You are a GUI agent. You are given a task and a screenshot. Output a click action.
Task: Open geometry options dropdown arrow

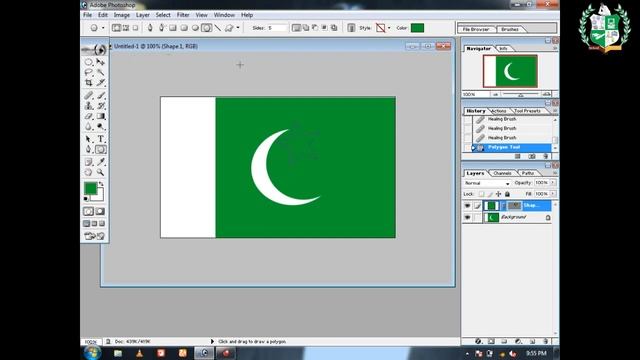coord(238,28)
